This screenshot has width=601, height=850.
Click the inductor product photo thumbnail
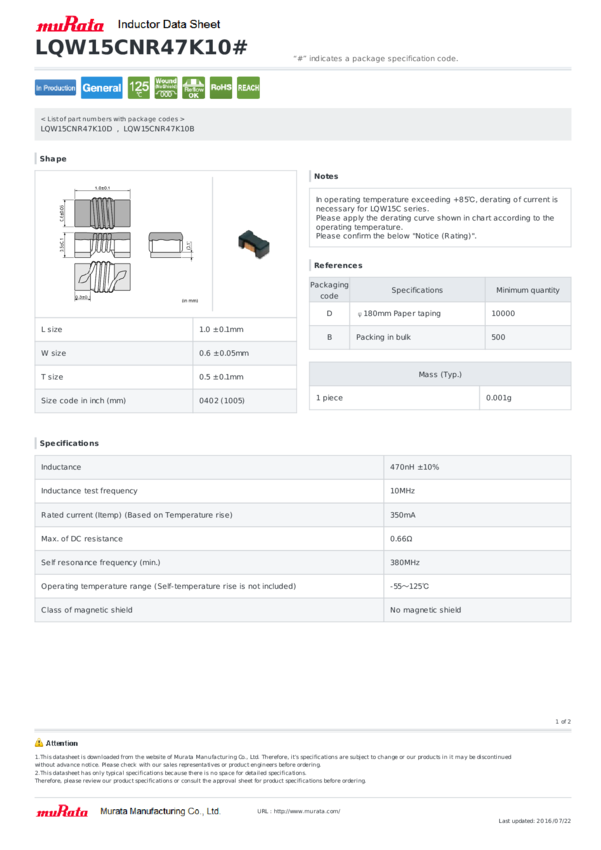point(254,243)
